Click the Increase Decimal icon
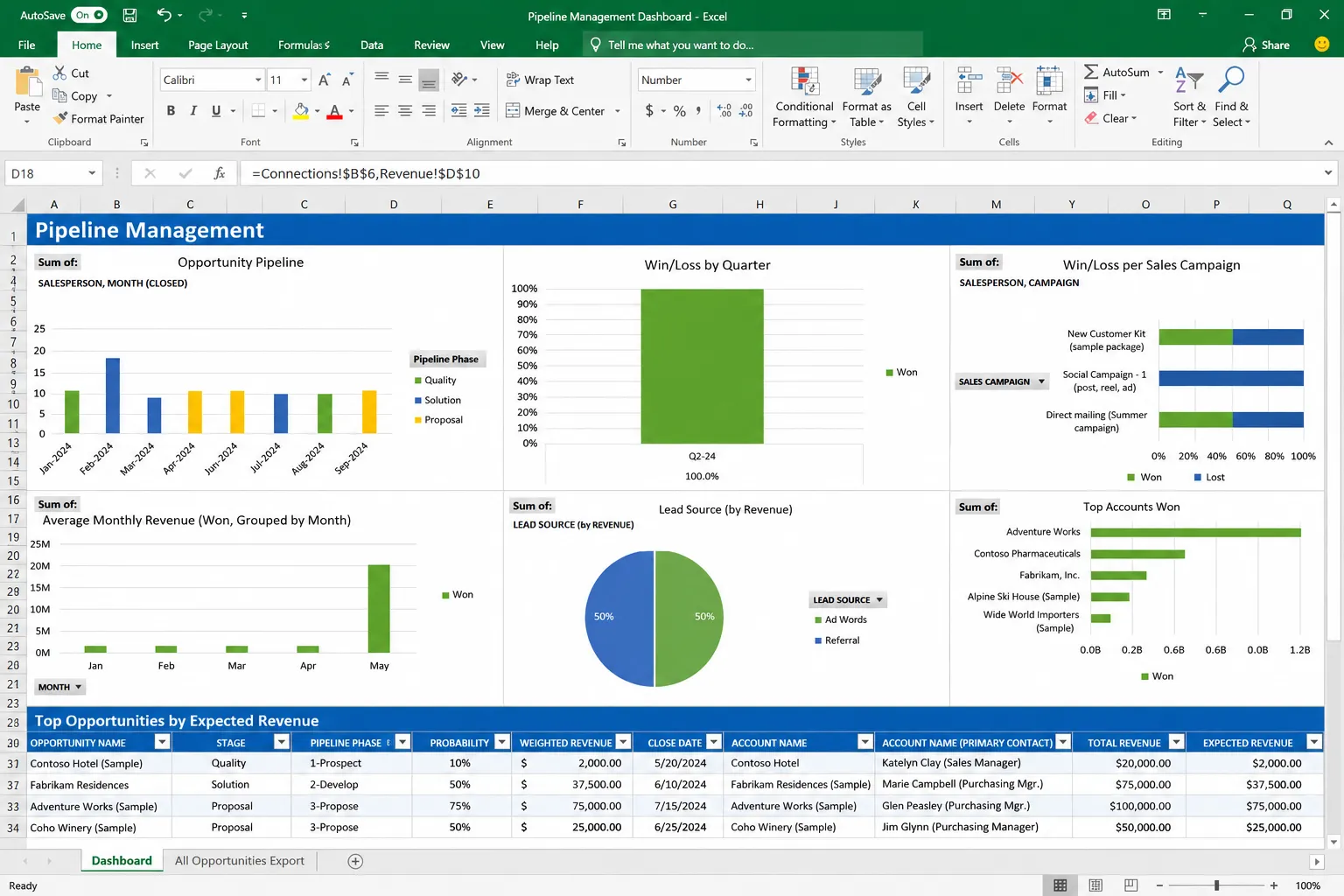 tap(724, 111)
